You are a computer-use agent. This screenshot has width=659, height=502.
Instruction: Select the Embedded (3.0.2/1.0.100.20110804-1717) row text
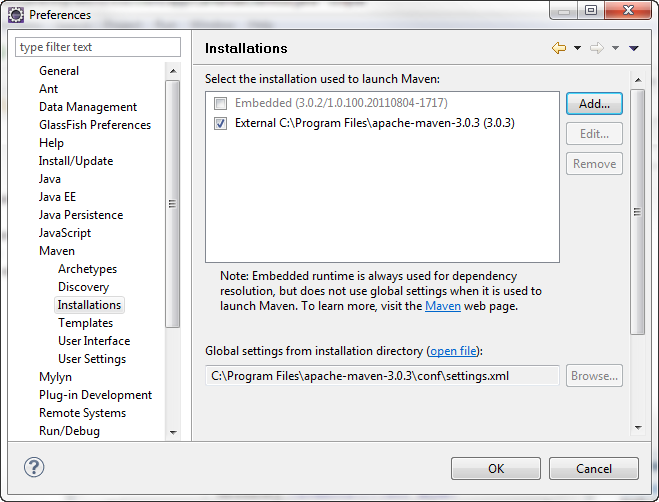341,103
